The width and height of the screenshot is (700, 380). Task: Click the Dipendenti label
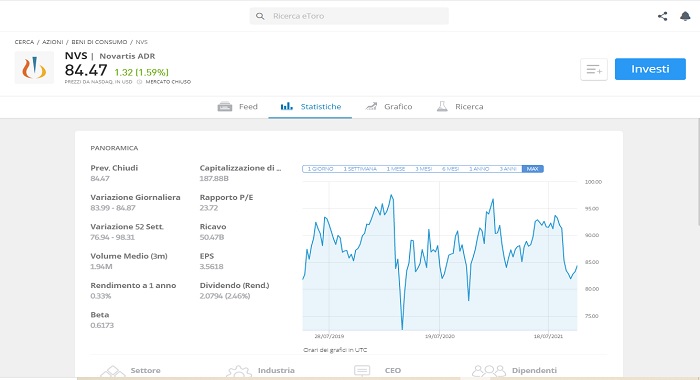pos(534,370)
